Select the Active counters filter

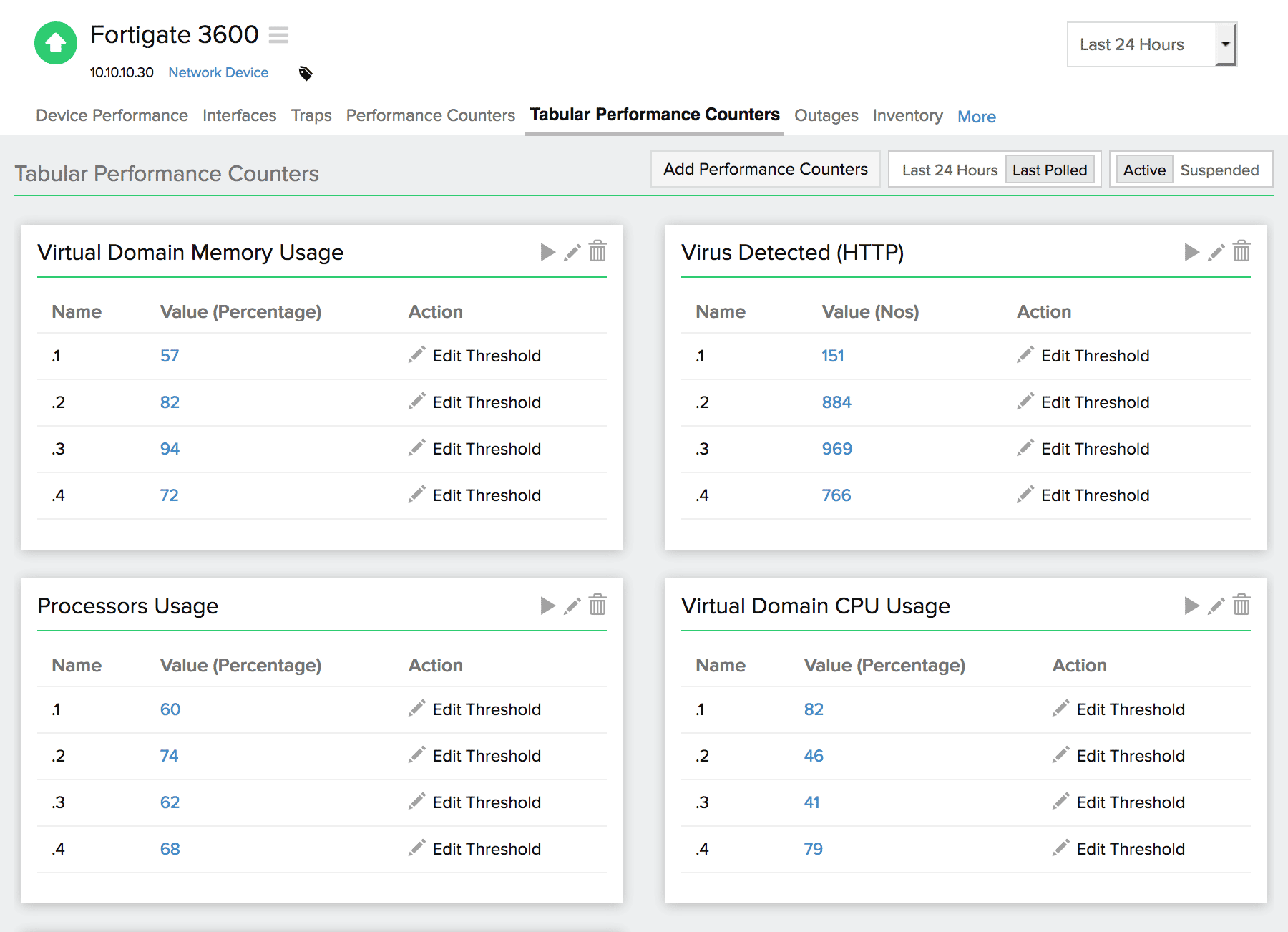tap(1143, 170)
